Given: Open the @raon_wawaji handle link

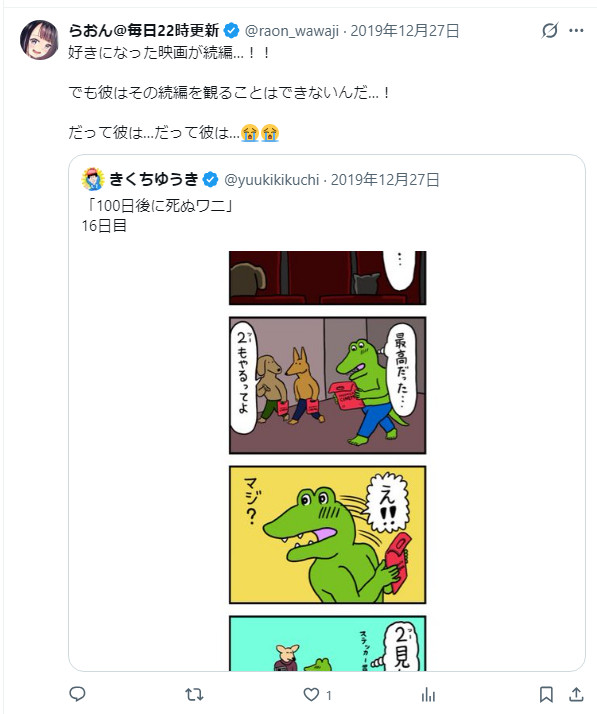Looking at the screenshot, I should 291,31.
